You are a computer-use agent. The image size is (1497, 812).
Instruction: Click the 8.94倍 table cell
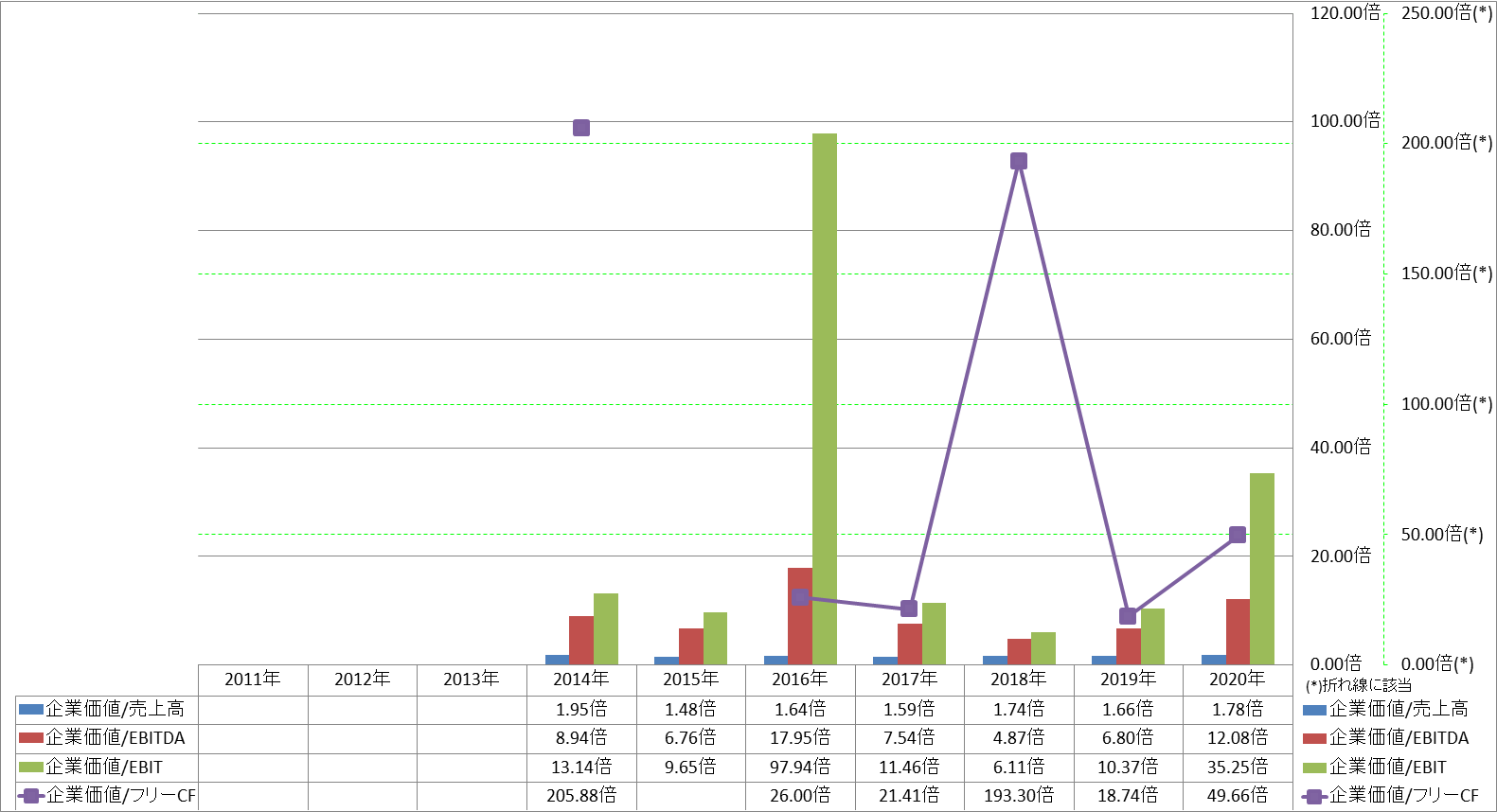(581, 737)
